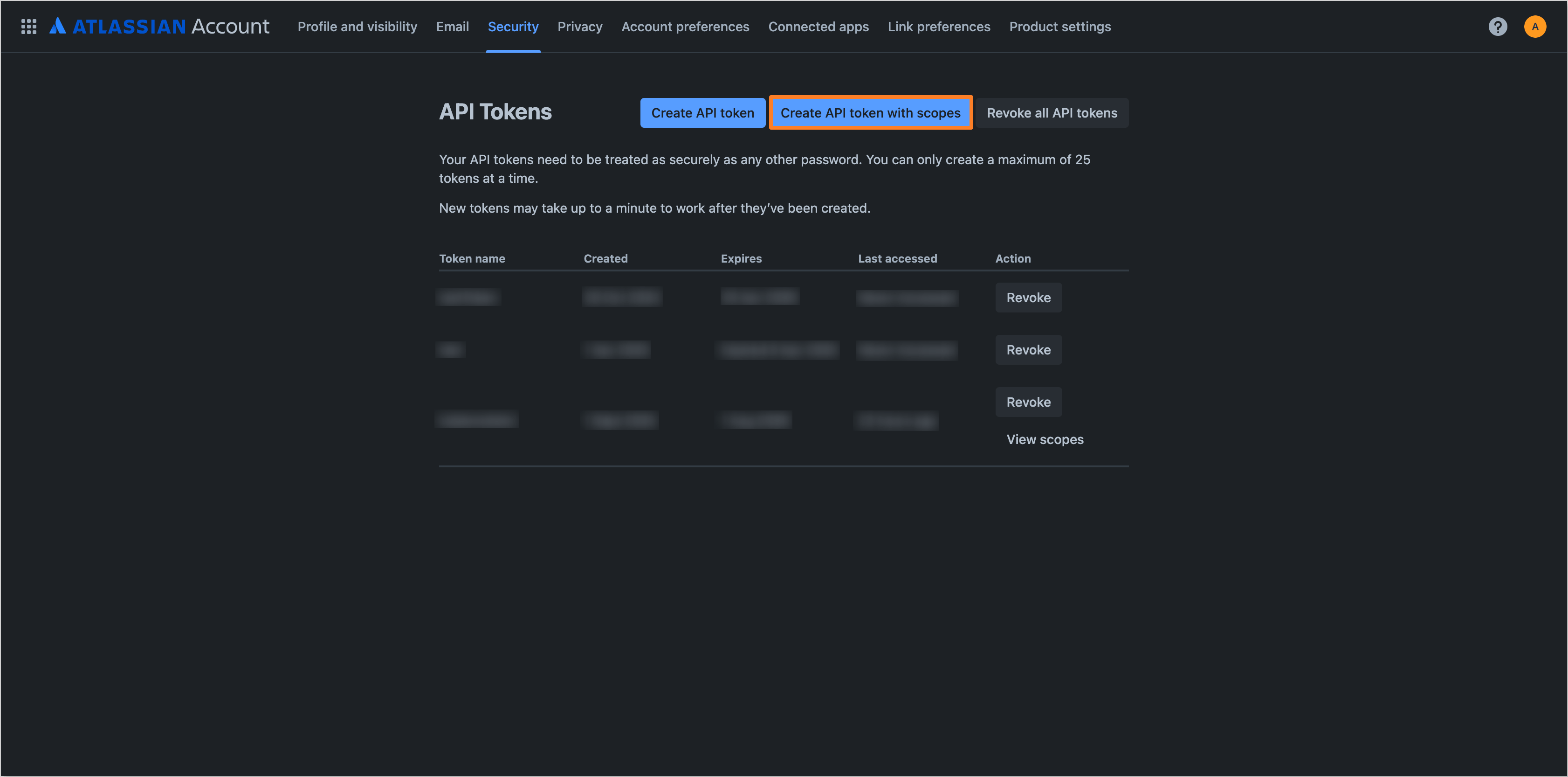Image resolution: width=1568 pixels, height=777 pixels.
Task: Create API token with scopes
Action: click(x=870, y=113)
